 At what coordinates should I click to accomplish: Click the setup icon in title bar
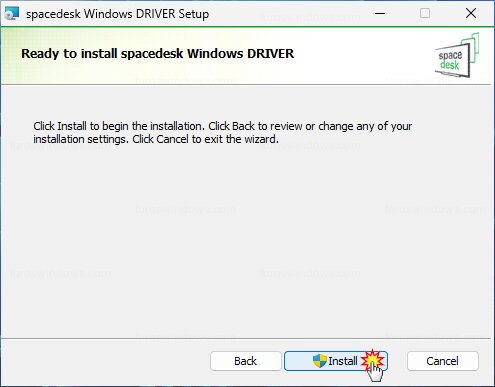coord(12,14)
